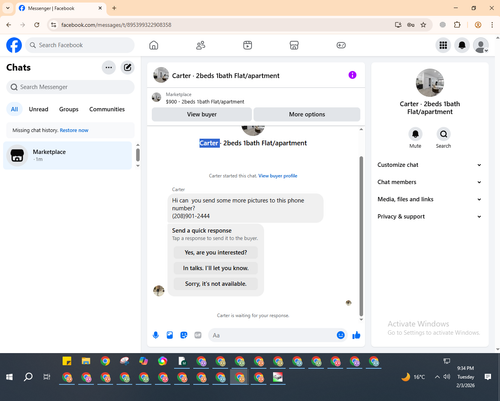Screen dimensions: 500x401
Task: Open Marketplace icon in top navigation
Action: [294, 45]
